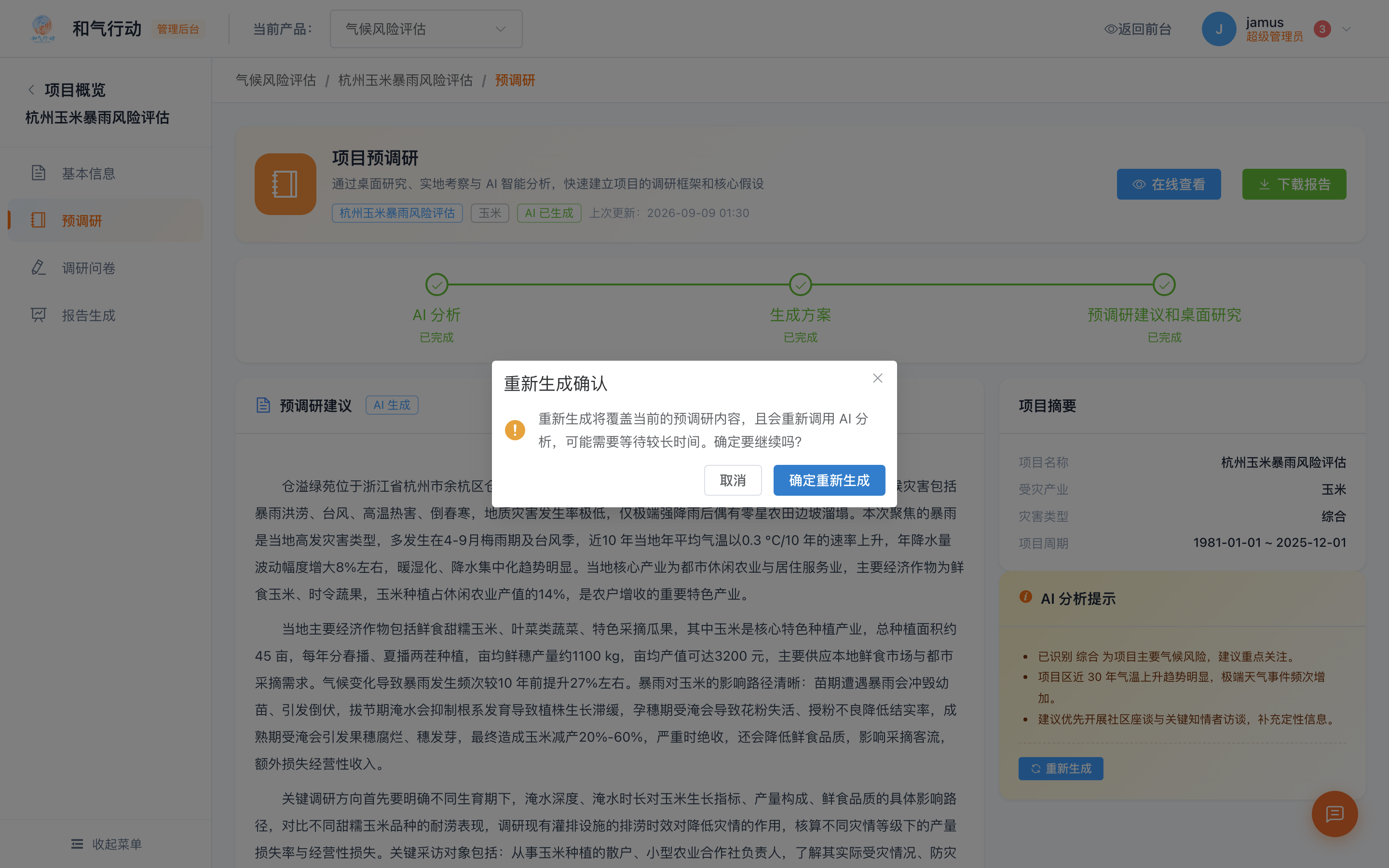Click the J user avatar
This screenshot has width=1389, height=868.
click(1219, 29)
